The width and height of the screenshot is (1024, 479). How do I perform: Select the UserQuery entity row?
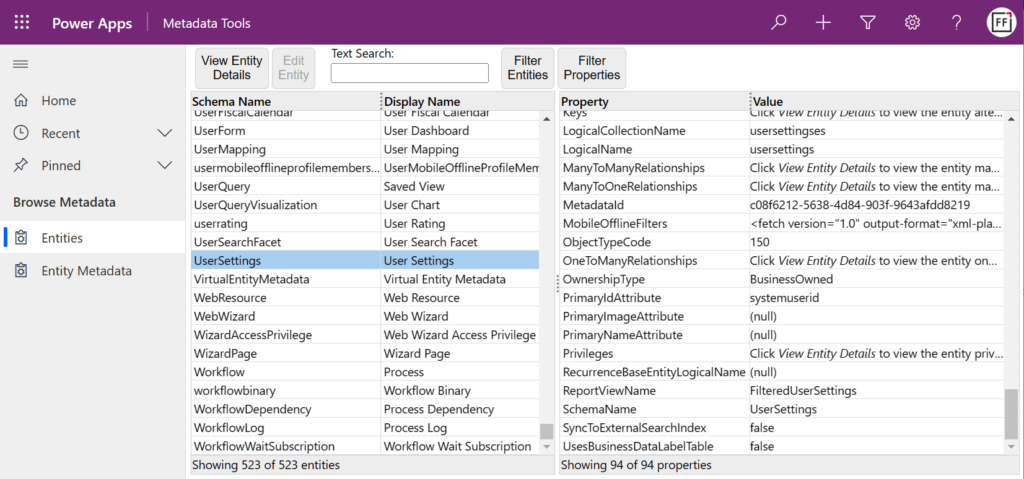click(365, 186)
